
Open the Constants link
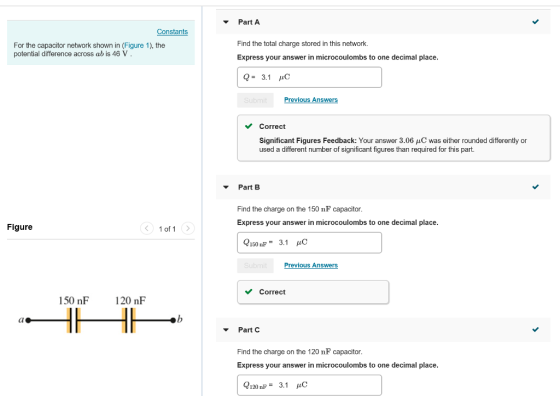pos(172,31)
